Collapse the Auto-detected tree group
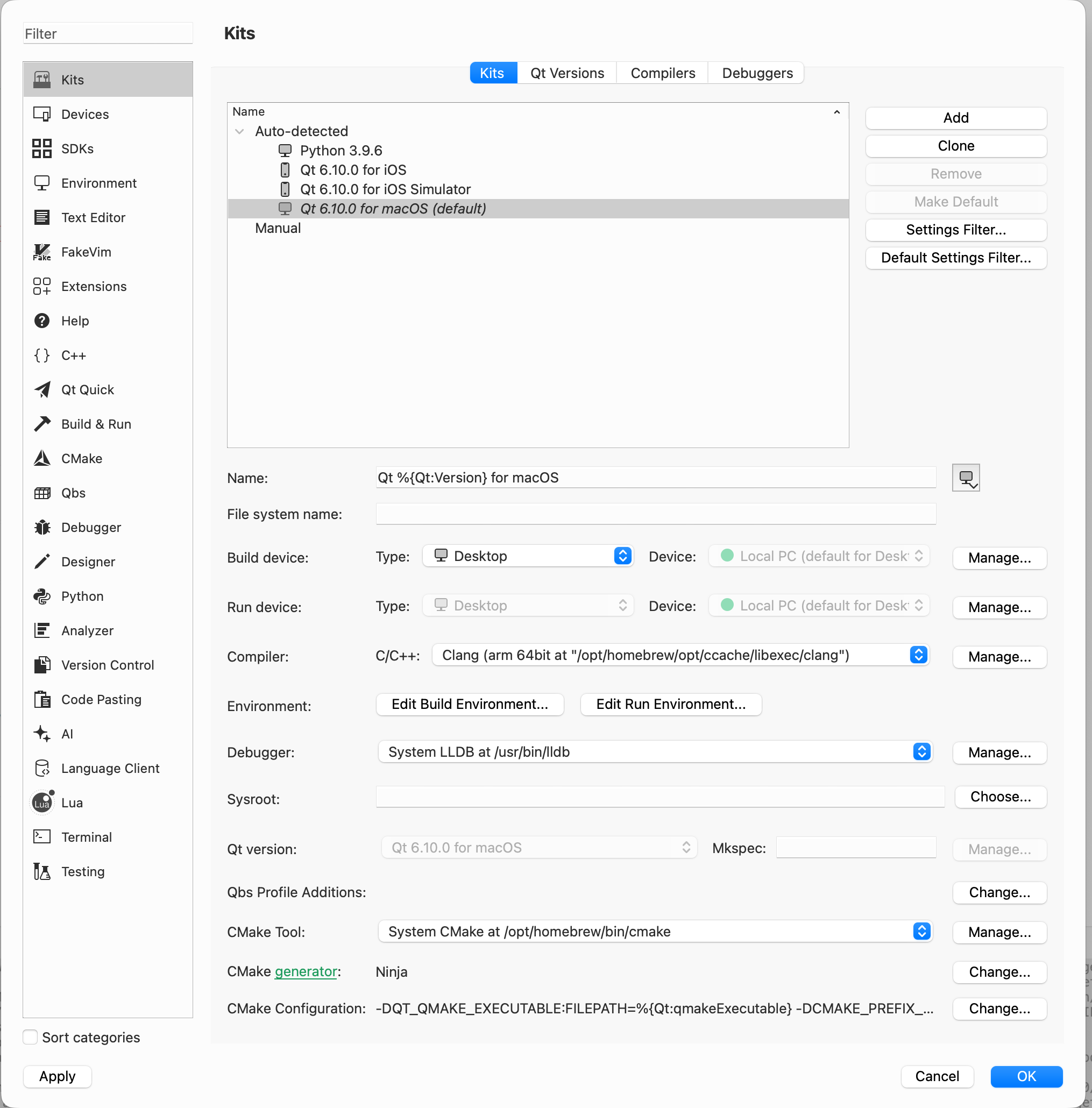Screen dimensions: 1092x1108 pyautogui.click(x=240, y=131)
